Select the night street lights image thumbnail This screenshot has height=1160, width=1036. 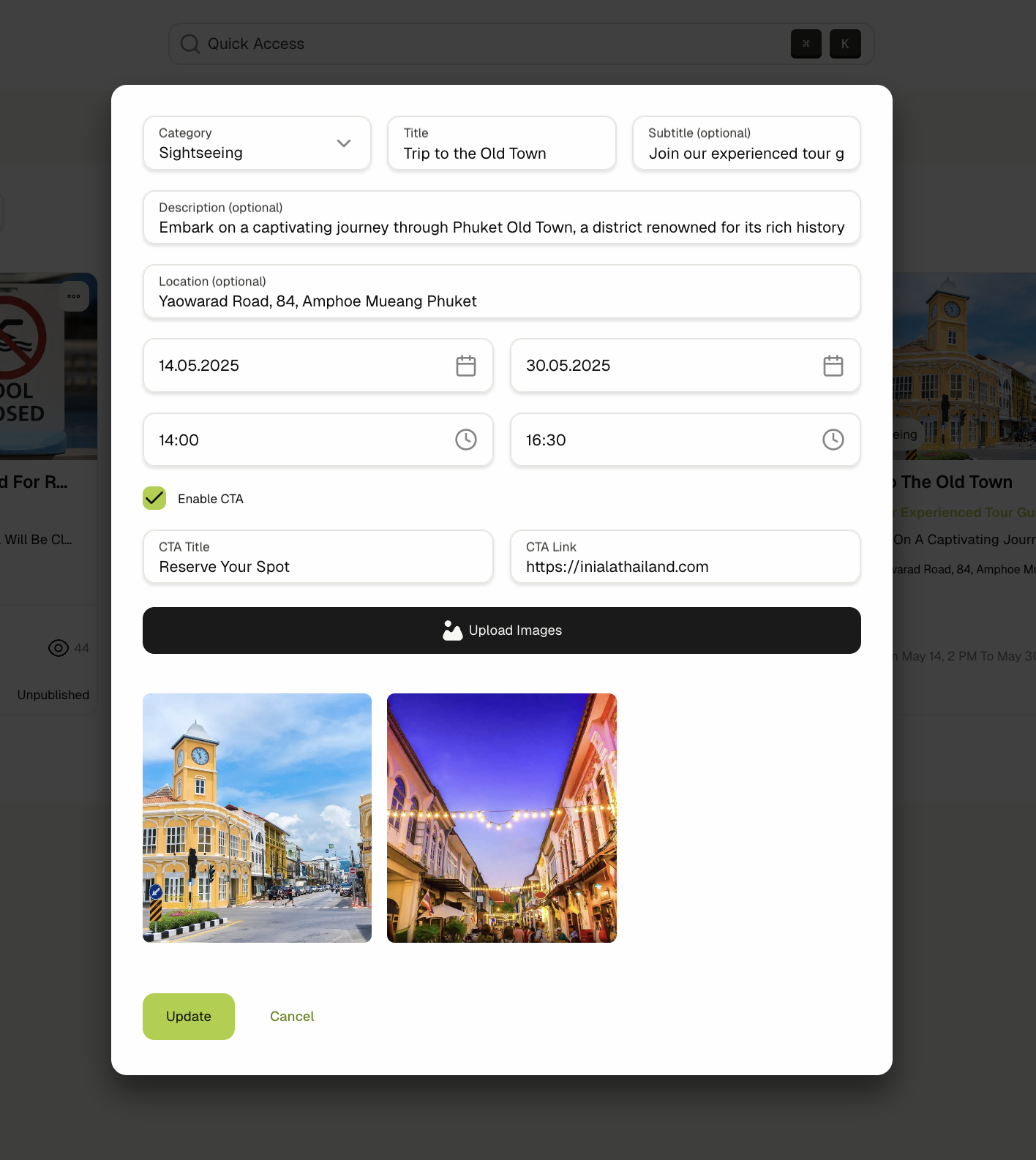(x=502, y=818)
